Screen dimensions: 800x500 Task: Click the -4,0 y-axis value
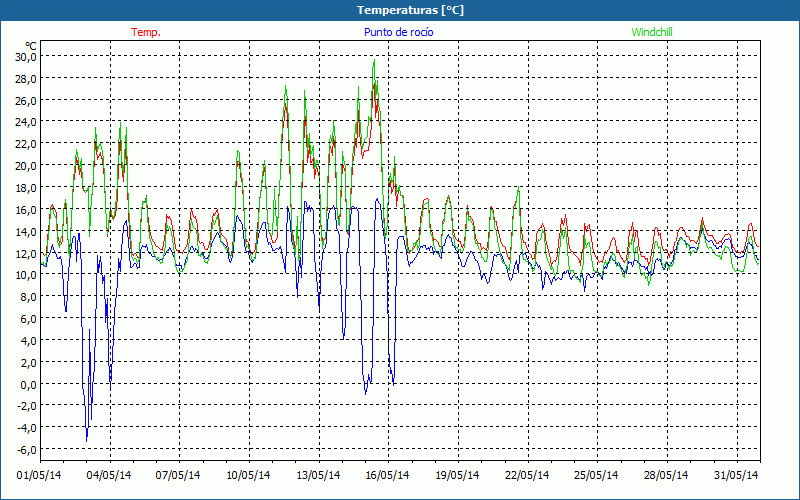coord(27,428)
